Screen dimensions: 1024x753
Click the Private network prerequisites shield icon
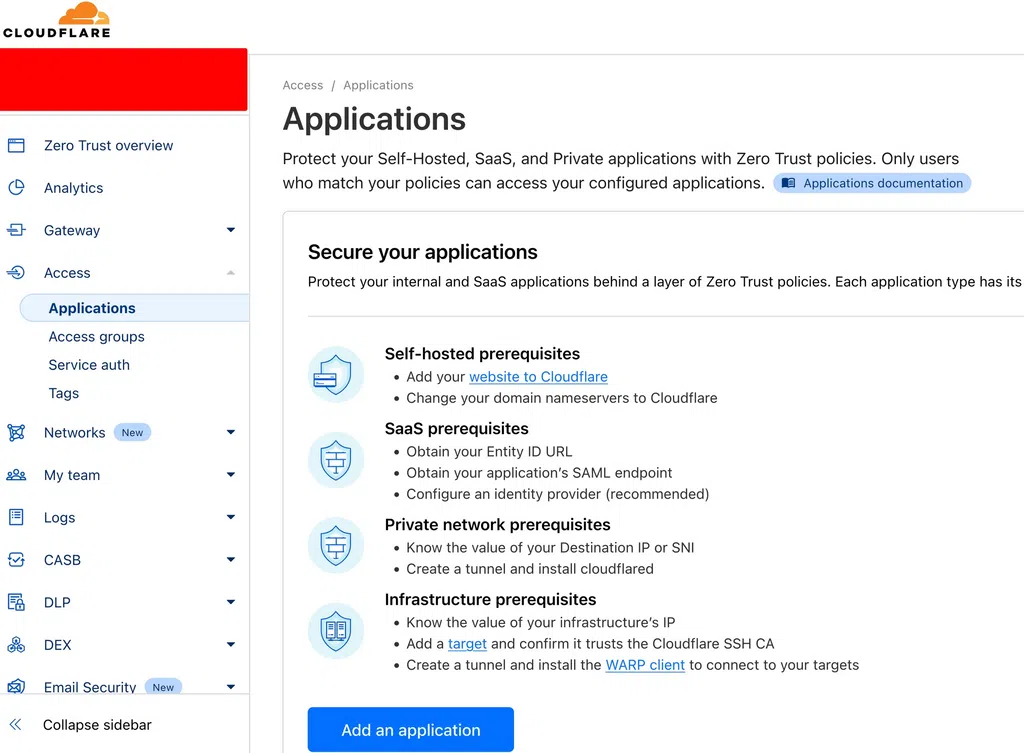point(336,545)
